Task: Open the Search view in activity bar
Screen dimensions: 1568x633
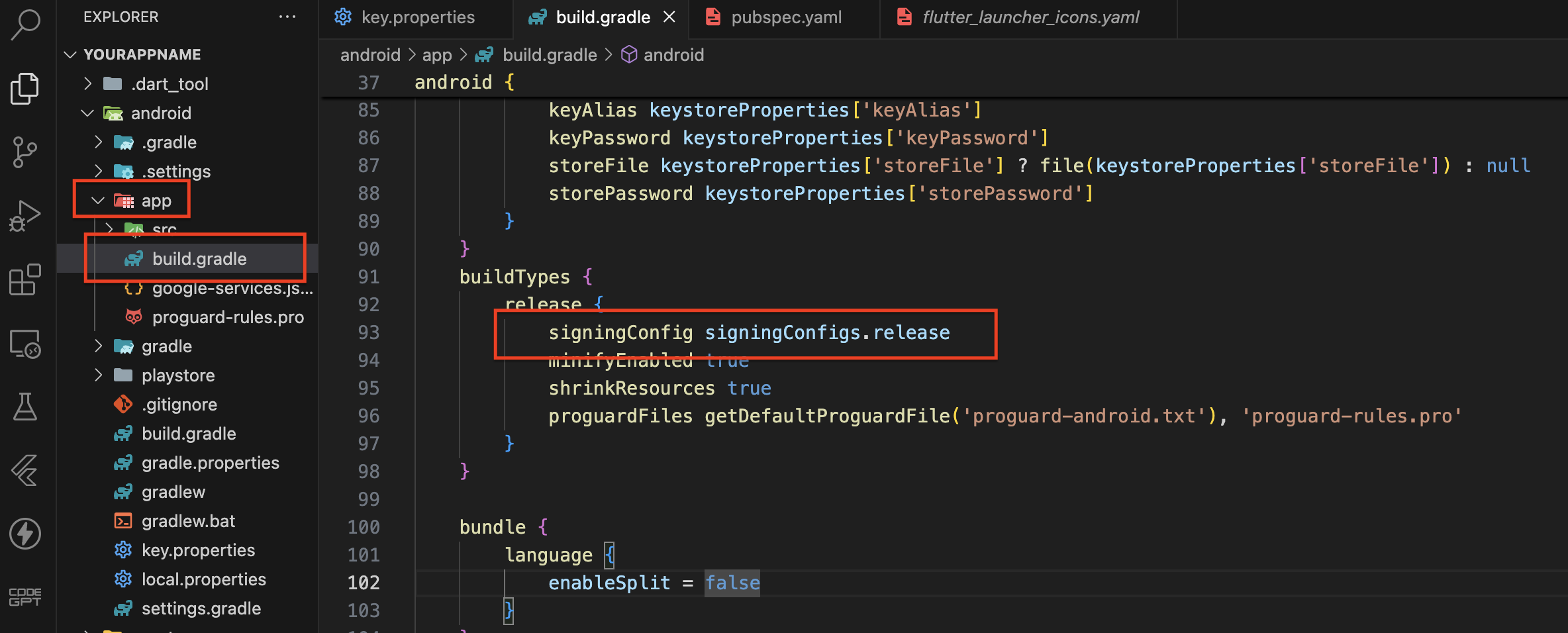Action: pyautogui.click(x=26, y=25)
